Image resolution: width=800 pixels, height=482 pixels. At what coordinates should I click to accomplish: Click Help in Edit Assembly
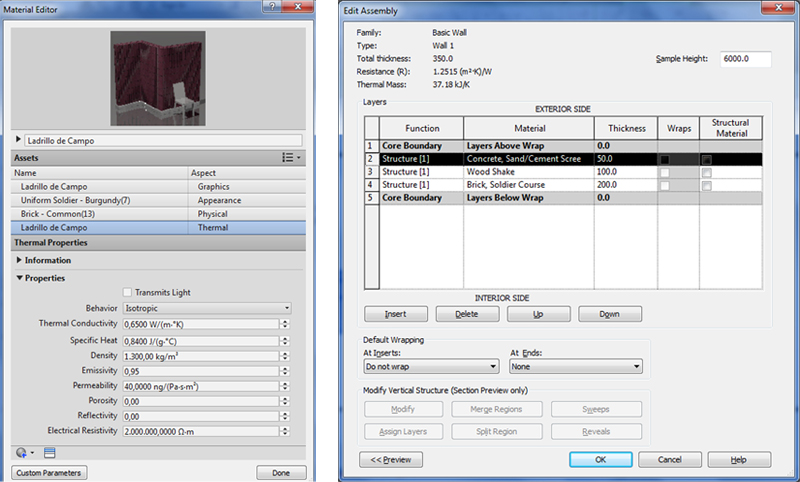tap(739, 460)
